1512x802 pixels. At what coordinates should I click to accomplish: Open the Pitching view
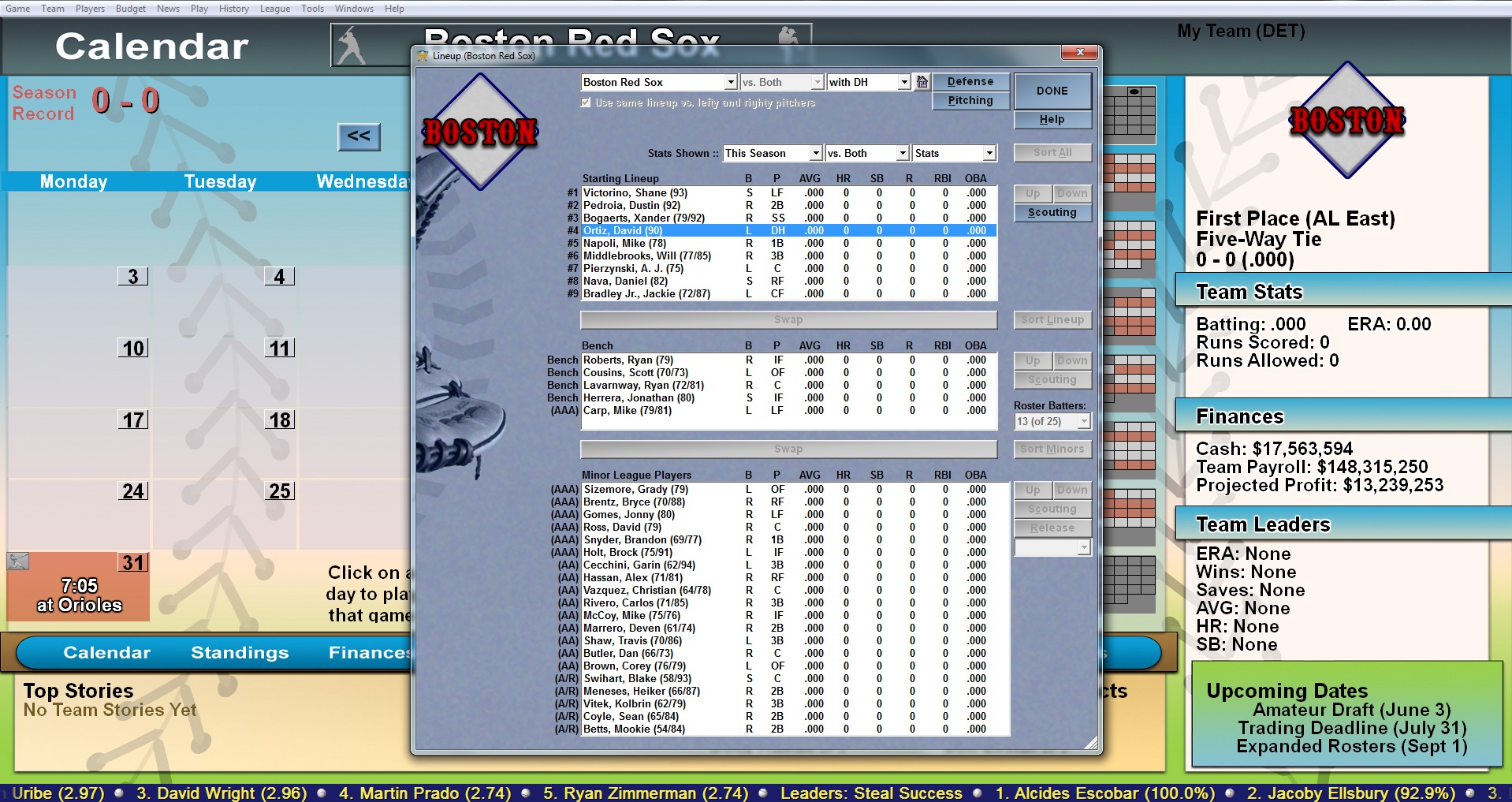pyautogui.click(x=970, y=100)
